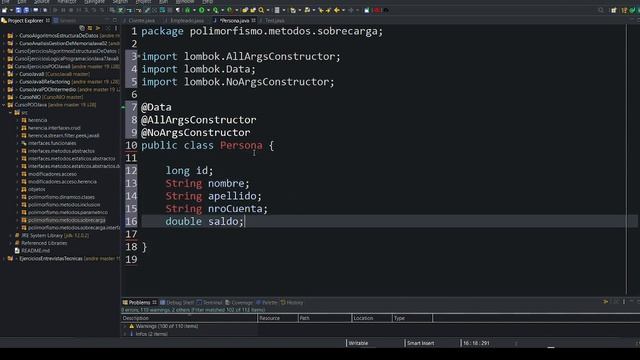Click the 'String nroCuenta;' code line

(216, 209)
